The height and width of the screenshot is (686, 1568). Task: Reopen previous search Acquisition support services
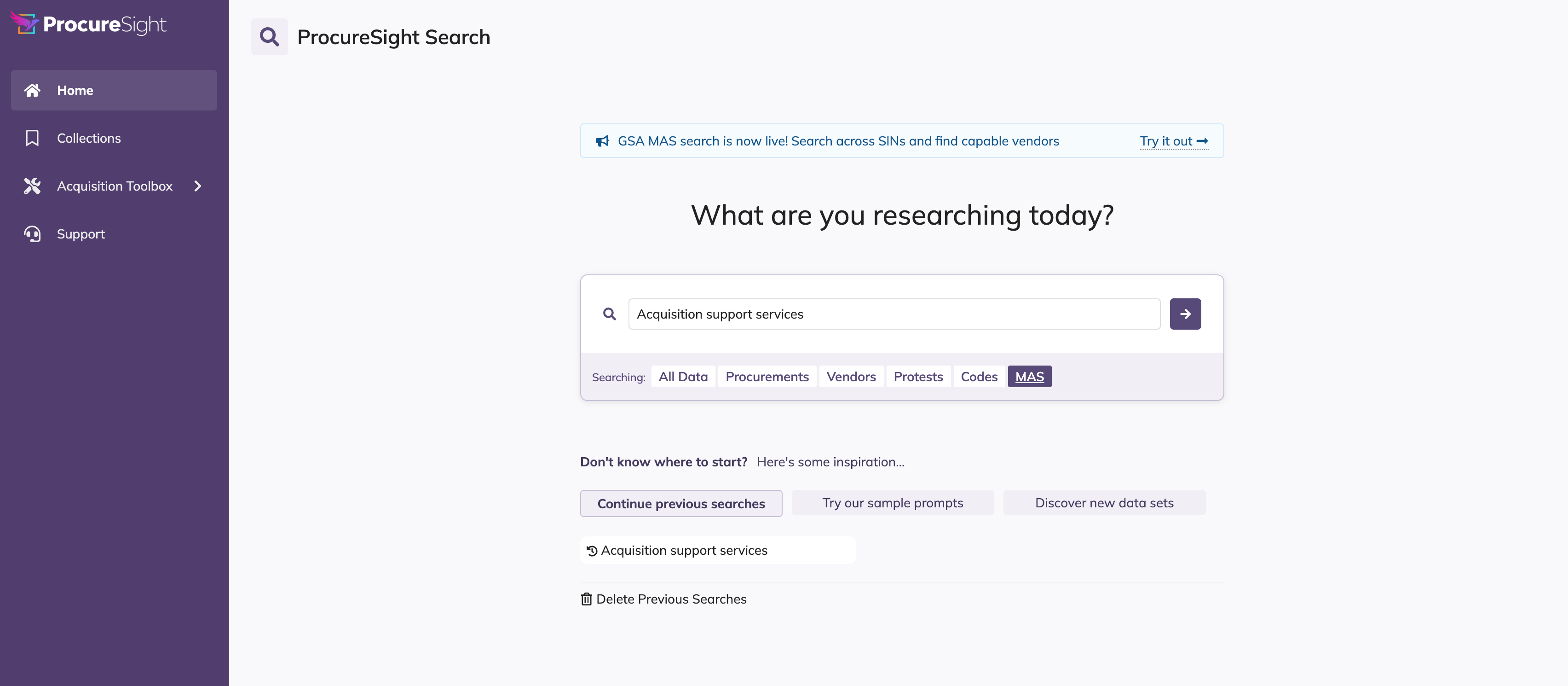pos(718,550)
